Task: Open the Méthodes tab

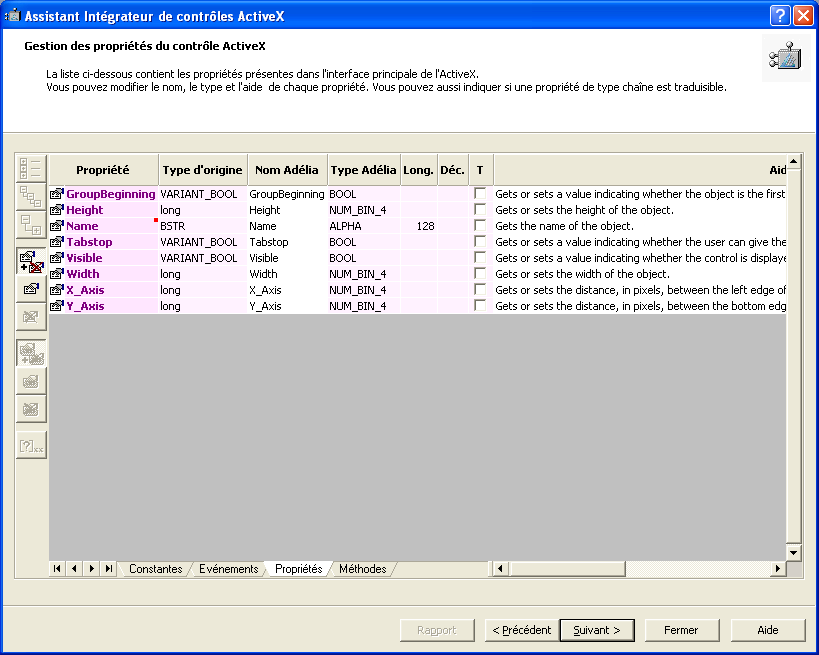Action: click(362, 569)
